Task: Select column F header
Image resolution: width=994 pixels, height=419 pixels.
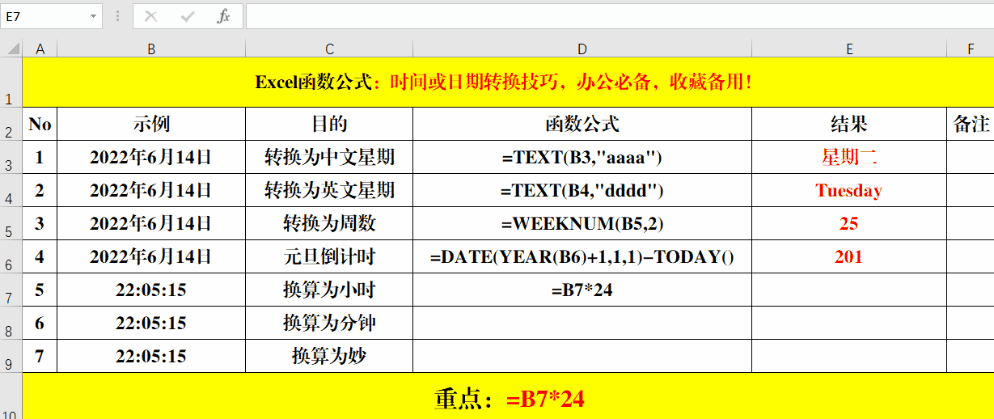Action: (x=971, y=49)
